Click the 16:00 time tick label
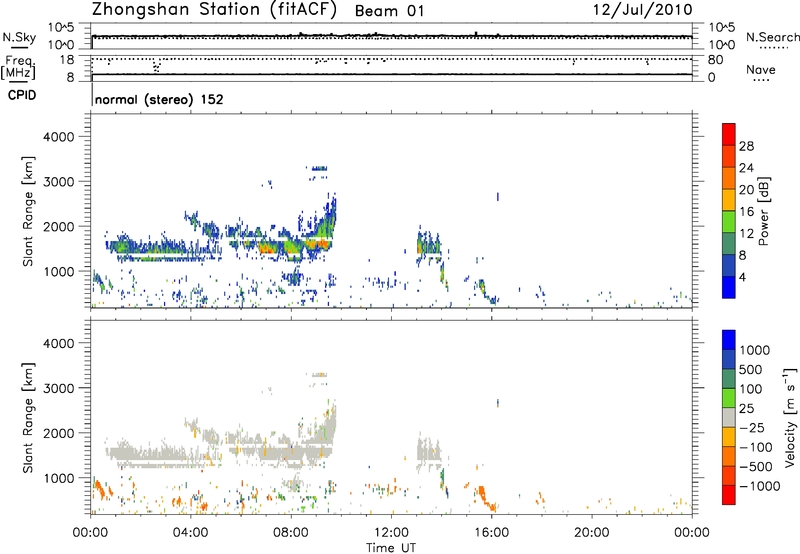 (x=491, y=533)
